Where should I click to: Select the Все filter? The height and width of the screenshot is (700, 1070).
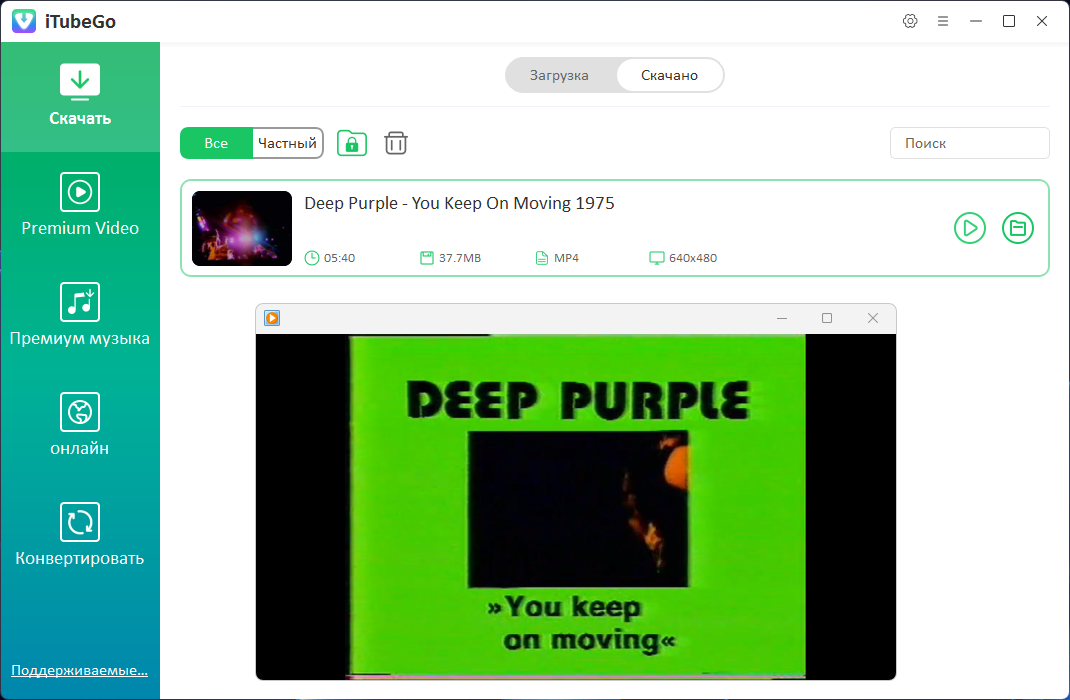coord(216,143)
